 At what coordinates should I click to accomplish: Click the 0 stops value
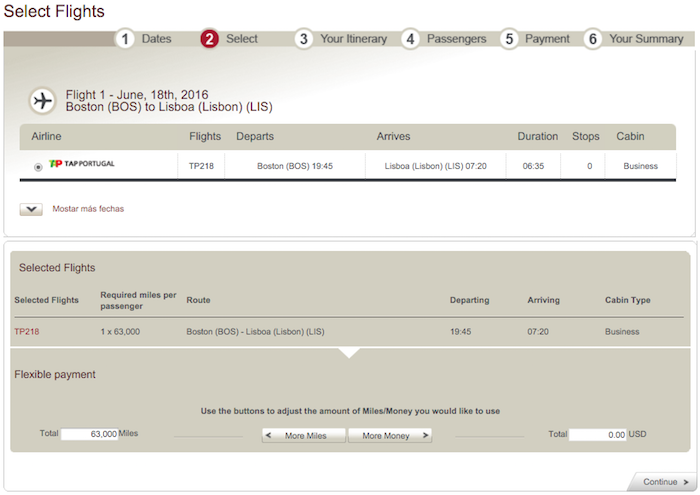(590, 166)
